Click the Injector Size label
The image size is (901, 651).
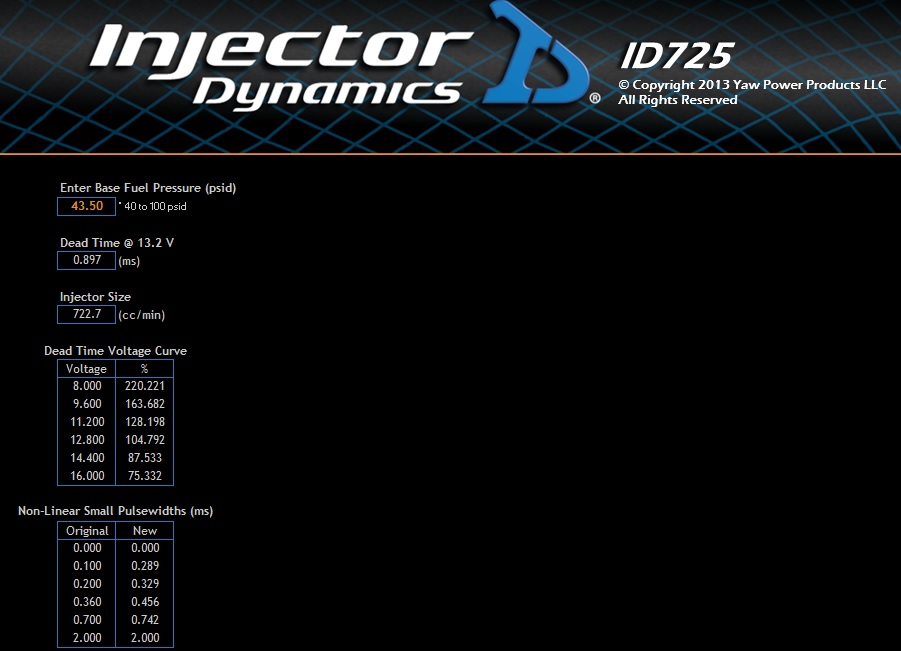(x=95, y=297)
